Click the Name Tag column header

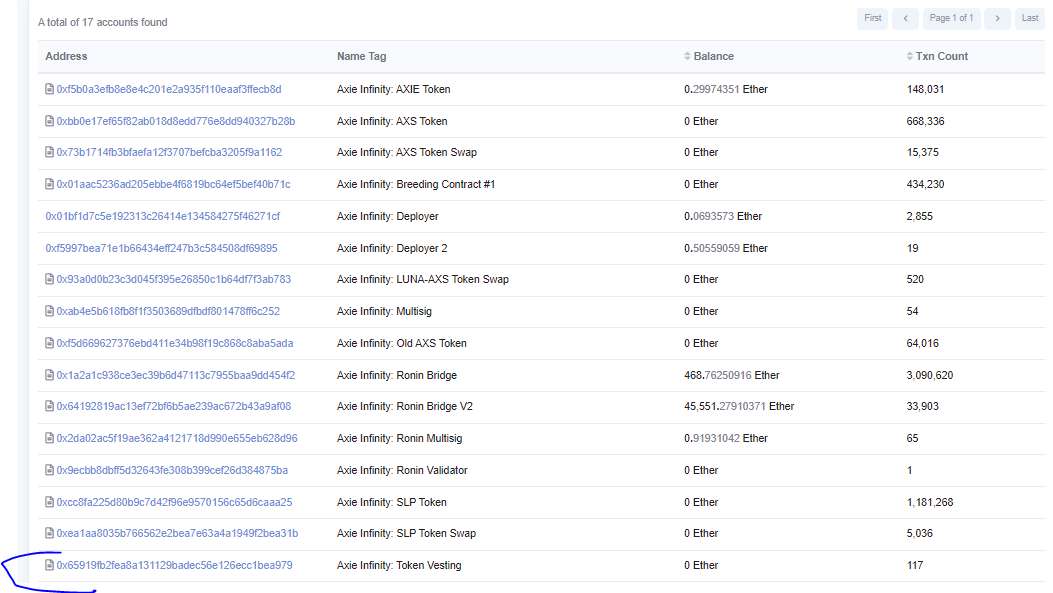(x=361, y=56)
